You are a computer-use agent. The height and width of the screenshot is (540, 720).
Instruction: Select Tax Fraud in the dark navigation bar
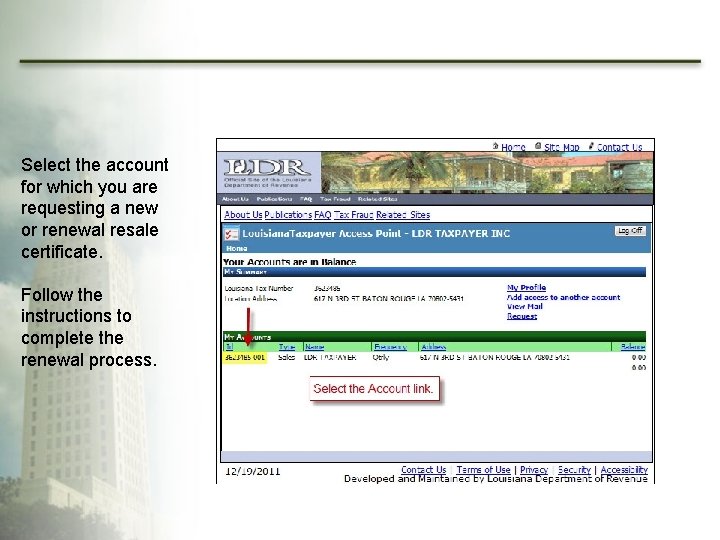coord(335,199)
